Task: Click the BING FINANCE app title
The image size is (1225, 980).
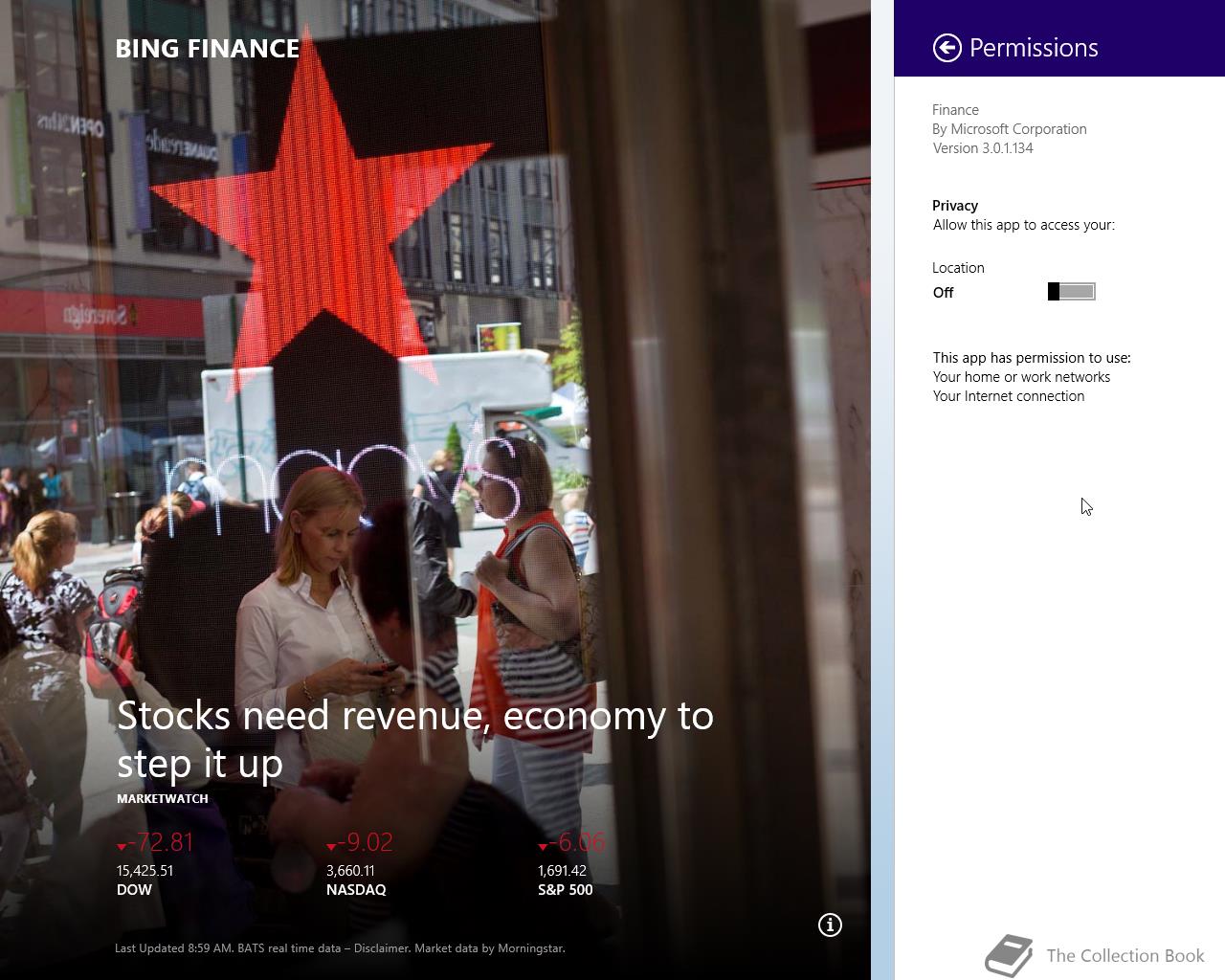Action: pyautogui.click(x=208, y=49)
